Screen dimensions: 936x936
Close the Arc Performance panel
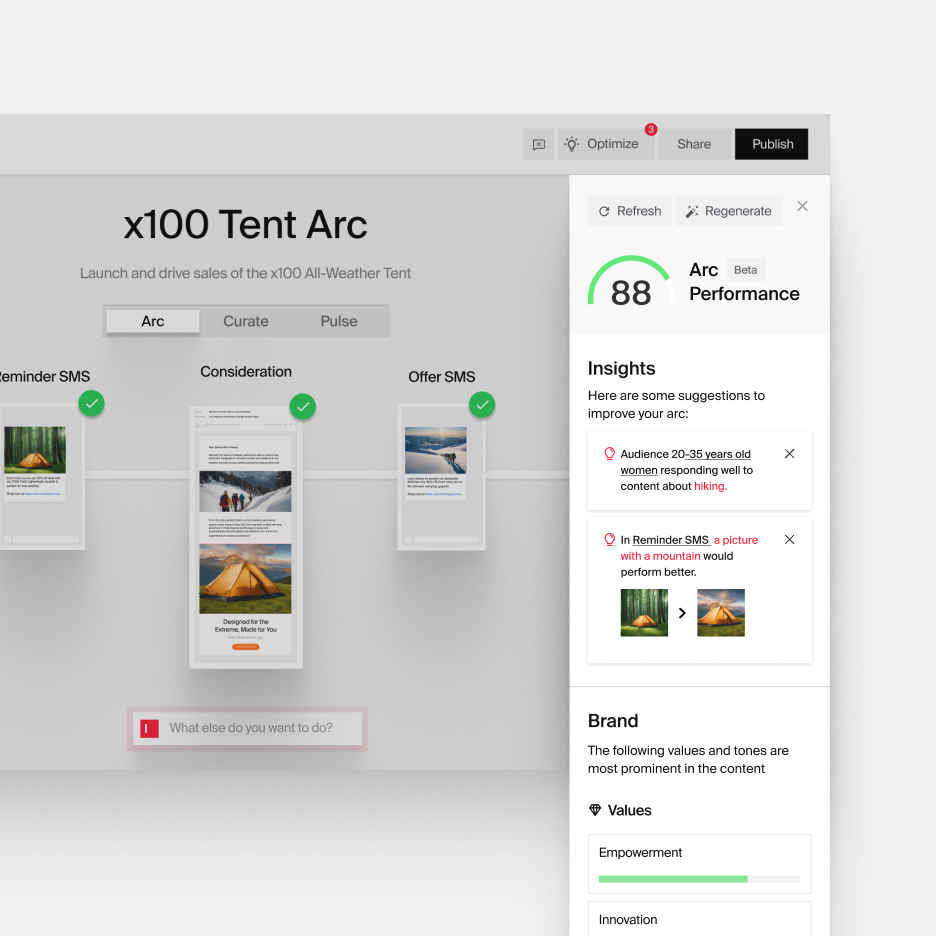[x=802, y=206]
